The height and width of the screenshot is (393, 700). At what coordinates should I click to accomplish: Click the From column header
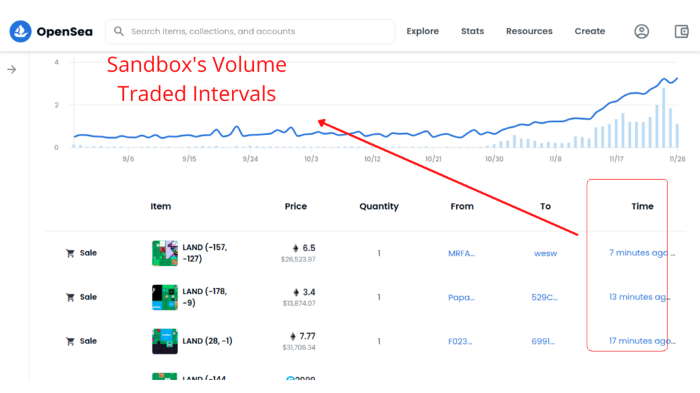tap(462, 206)
